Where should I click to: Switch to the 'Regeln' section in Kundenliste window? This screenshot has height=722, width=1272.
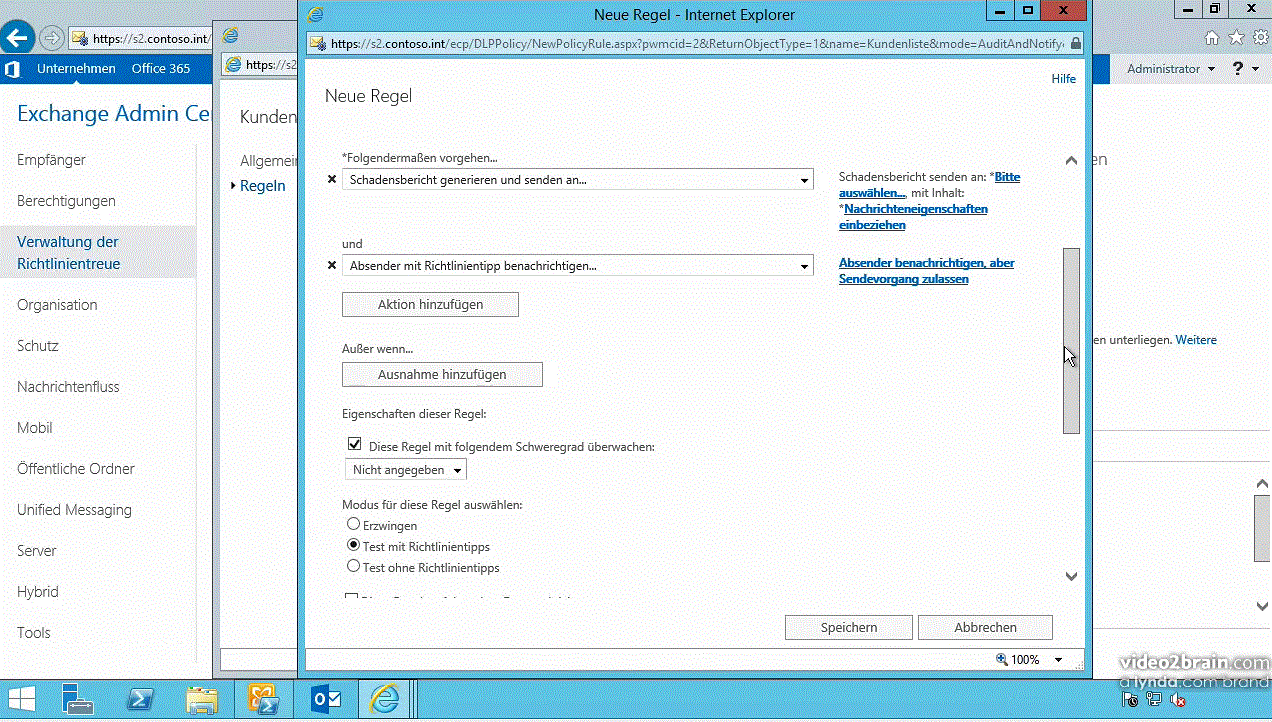(x=263, y=186)
